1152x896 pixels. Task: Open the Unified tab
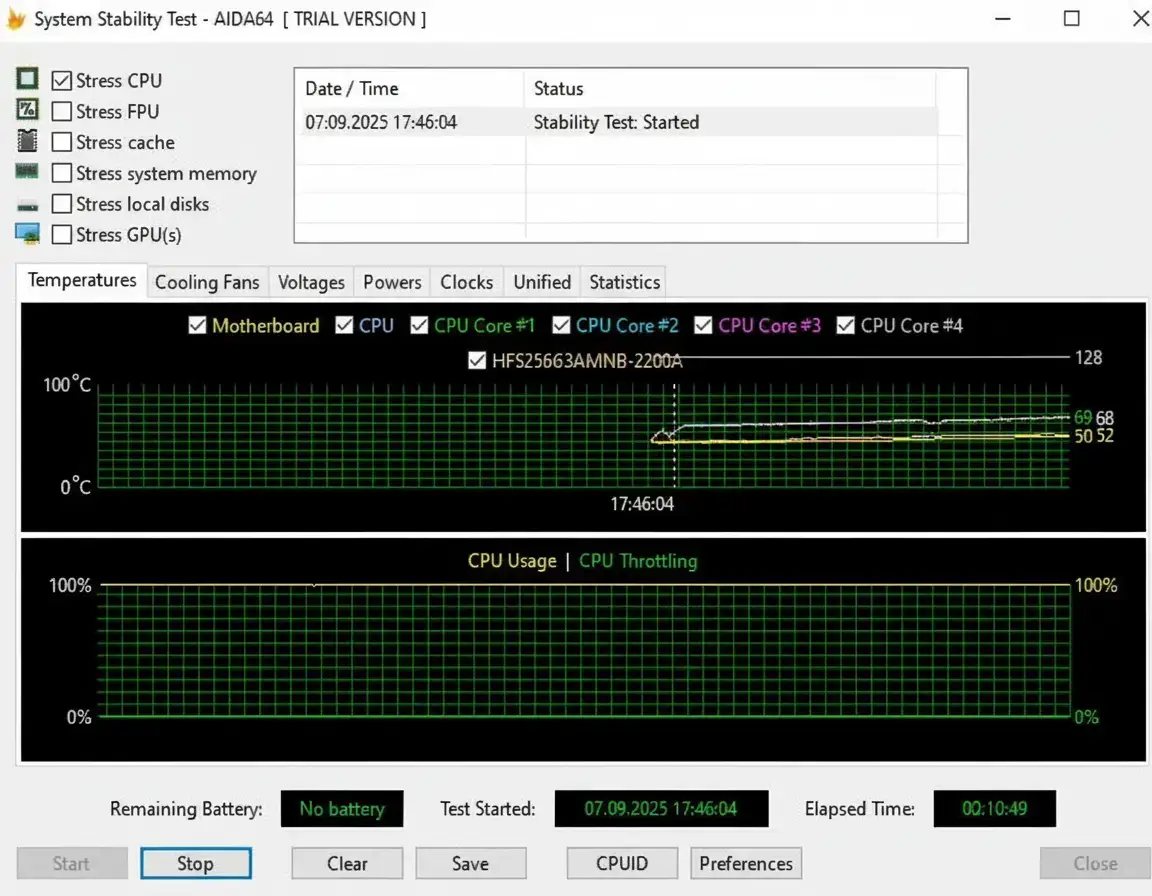tap(542, 283)
